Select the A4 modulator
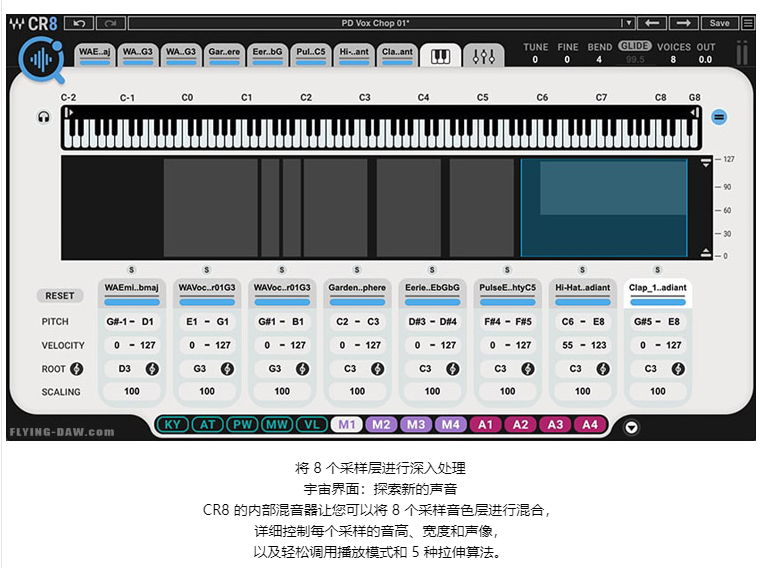Image resolution: width=762 pixels, height=568 pixels. coord(589,425)
